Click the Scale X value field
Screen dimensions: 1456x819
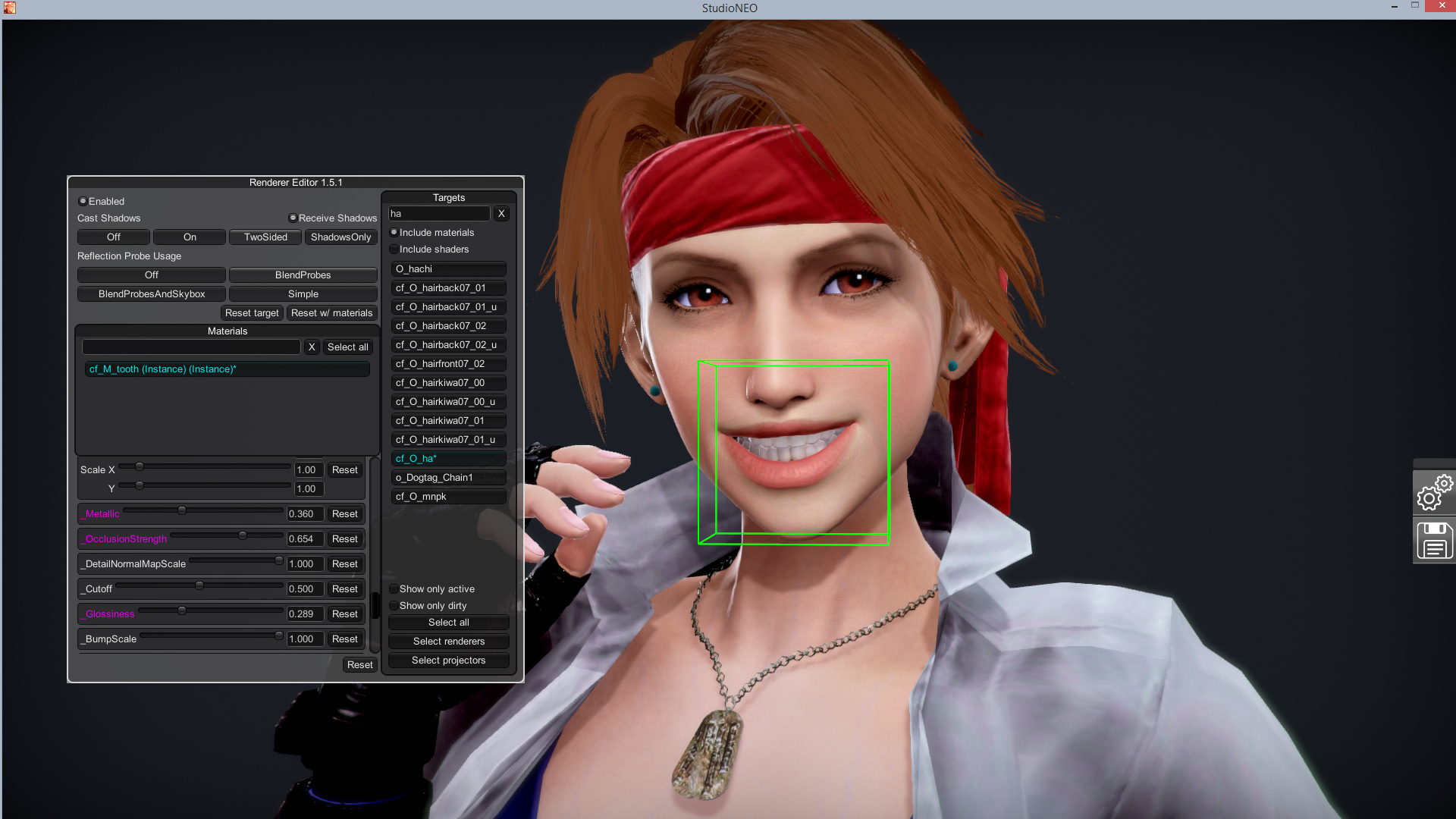(x=309, y=469)
